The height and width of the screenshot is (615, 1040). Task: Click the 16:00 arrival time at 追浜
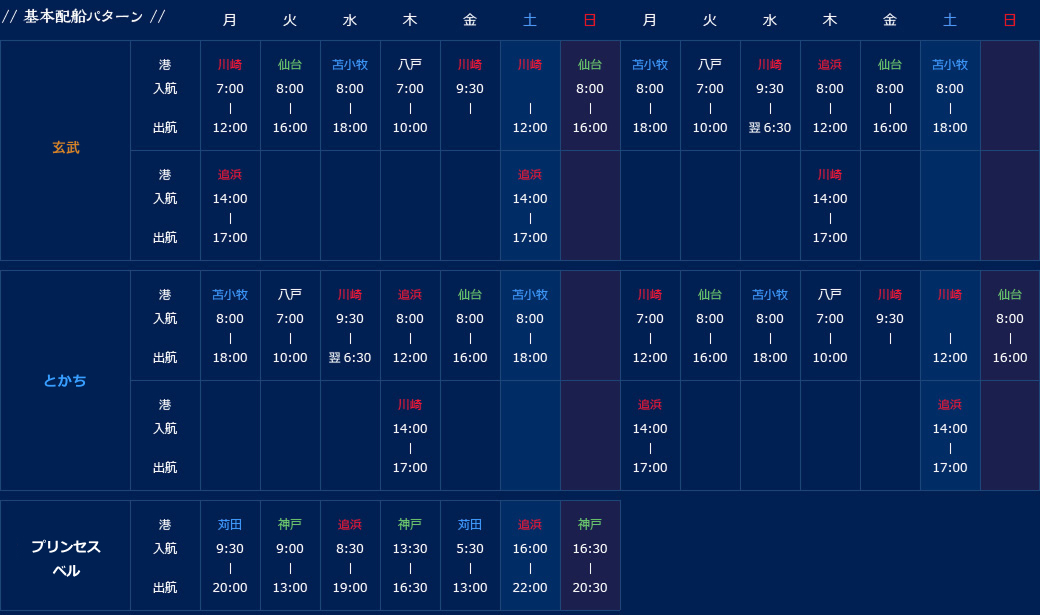pyautogui.click(x=530, y=549)
